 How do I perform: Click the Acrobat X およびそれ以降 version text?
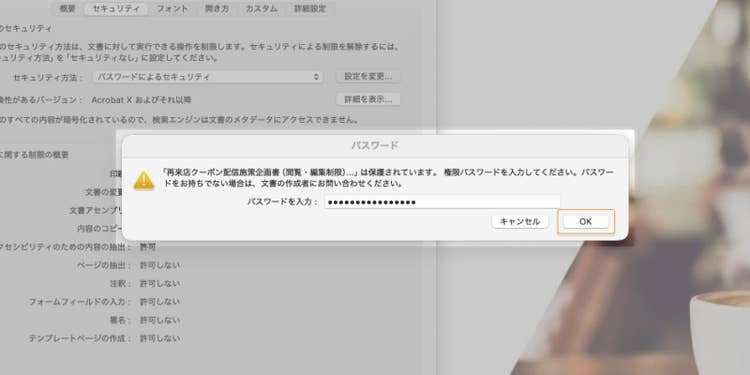(142, 100)
